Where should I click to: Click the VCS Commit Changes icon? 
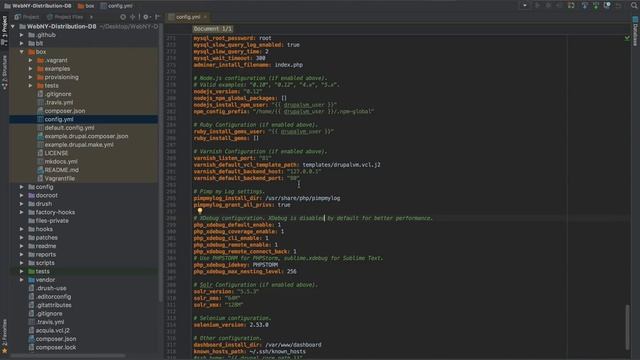[596, 5]
